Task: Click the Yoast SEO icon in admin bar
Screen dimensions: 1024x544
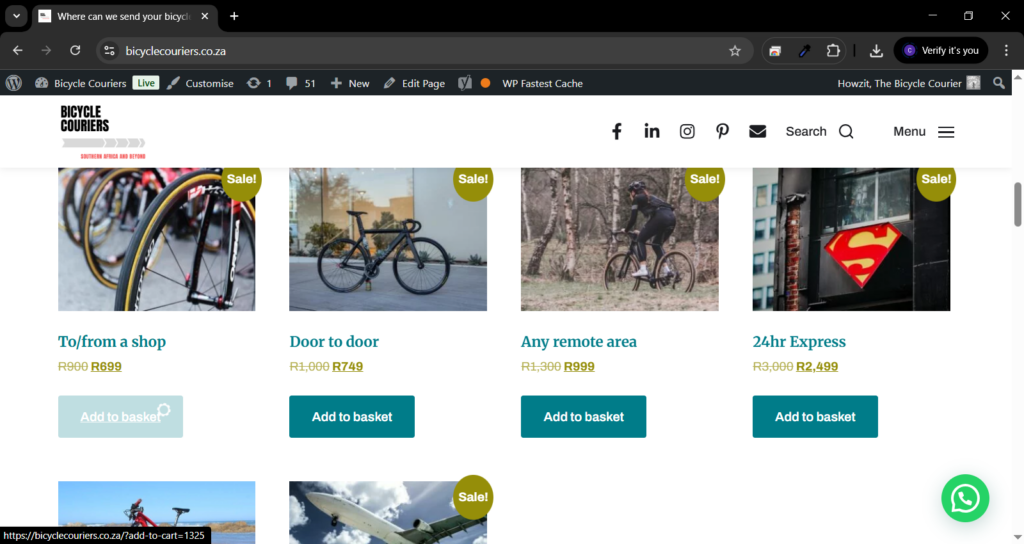Action: point(465,83)
